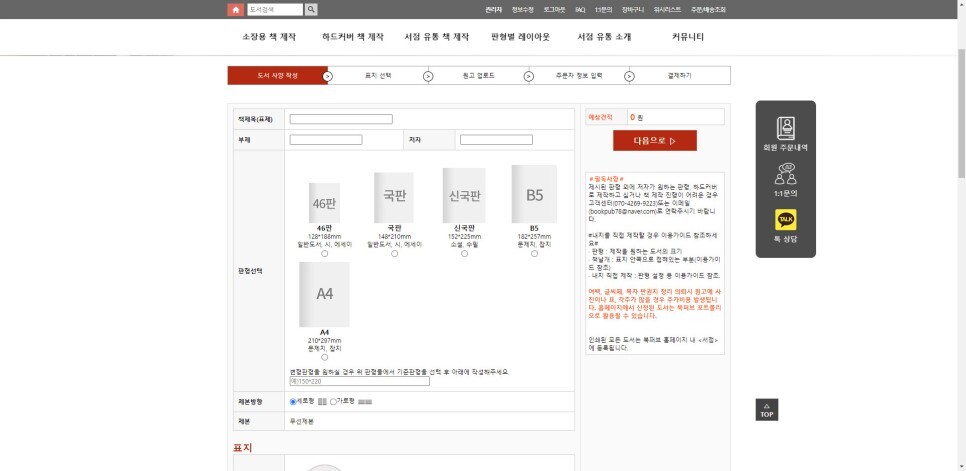Click 주문/배송조회 link in top bar
This screenshot has width=966, height=471.
pos(708,10)
